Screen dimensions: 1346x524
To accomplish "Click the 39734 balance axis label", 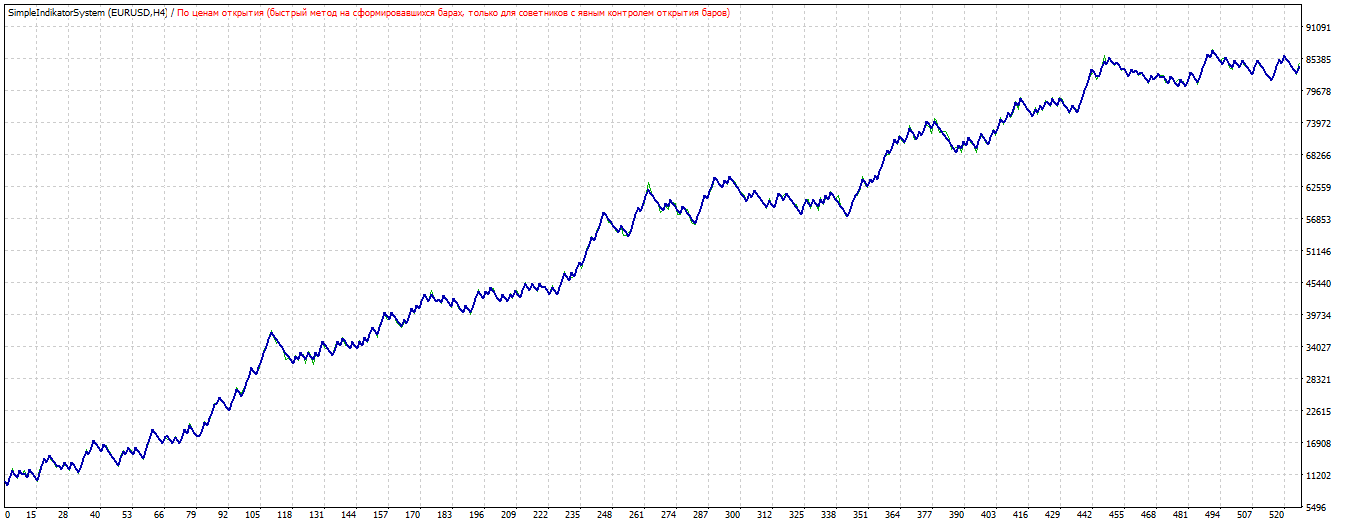I will tap(1320, 316).
